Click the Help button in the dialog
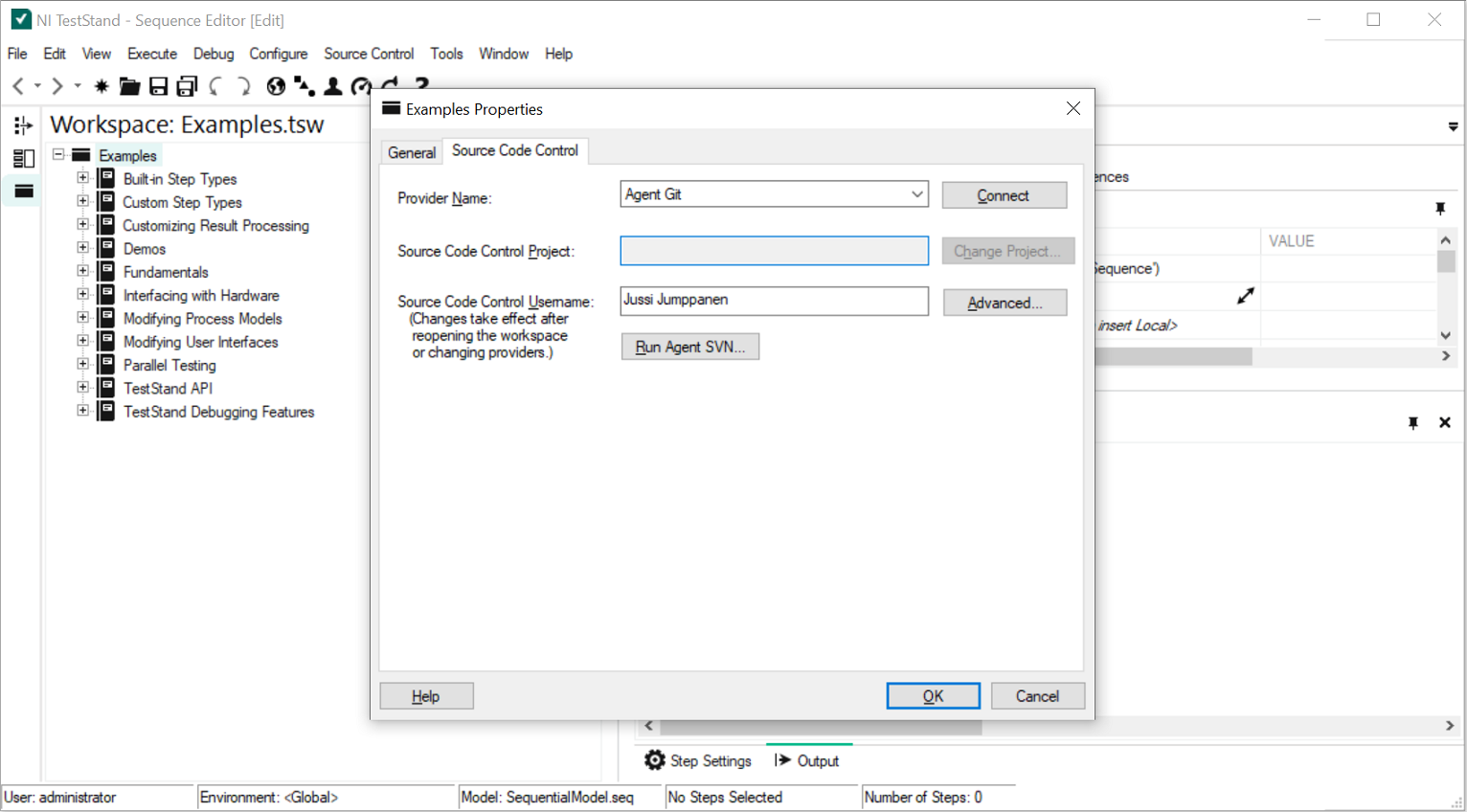This screenshot has width=1467, height=812. click(426, 696)
